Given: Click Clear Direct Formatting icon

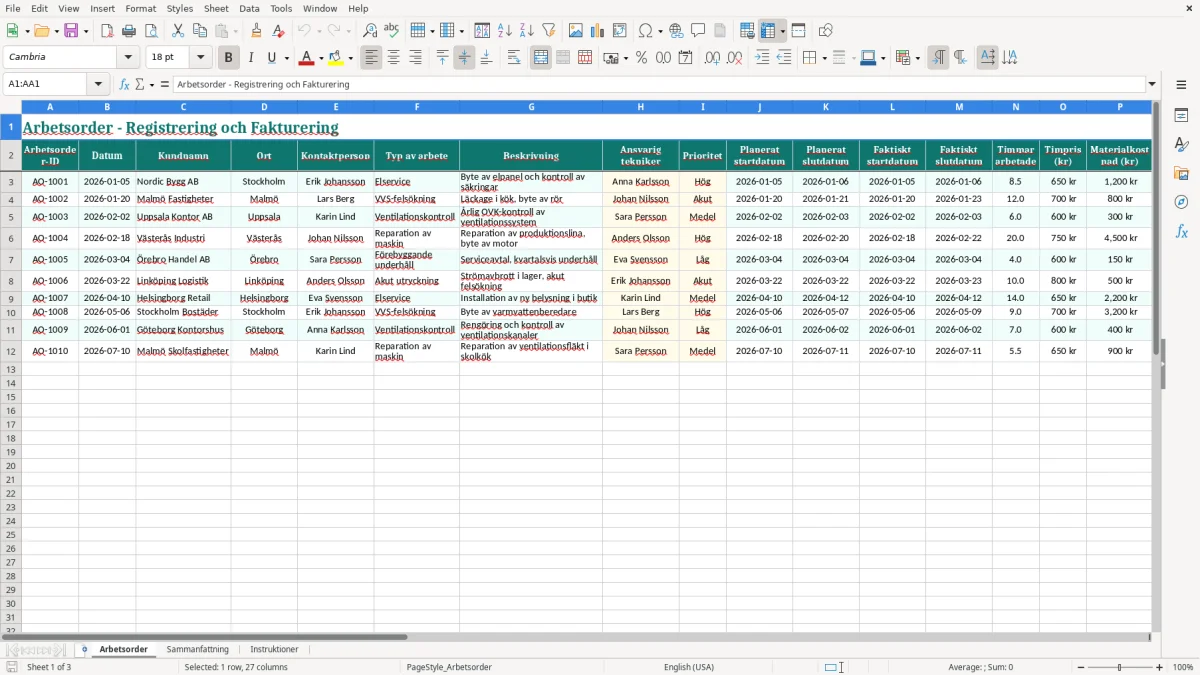Looking at the screenshot, I should point(279,31).
